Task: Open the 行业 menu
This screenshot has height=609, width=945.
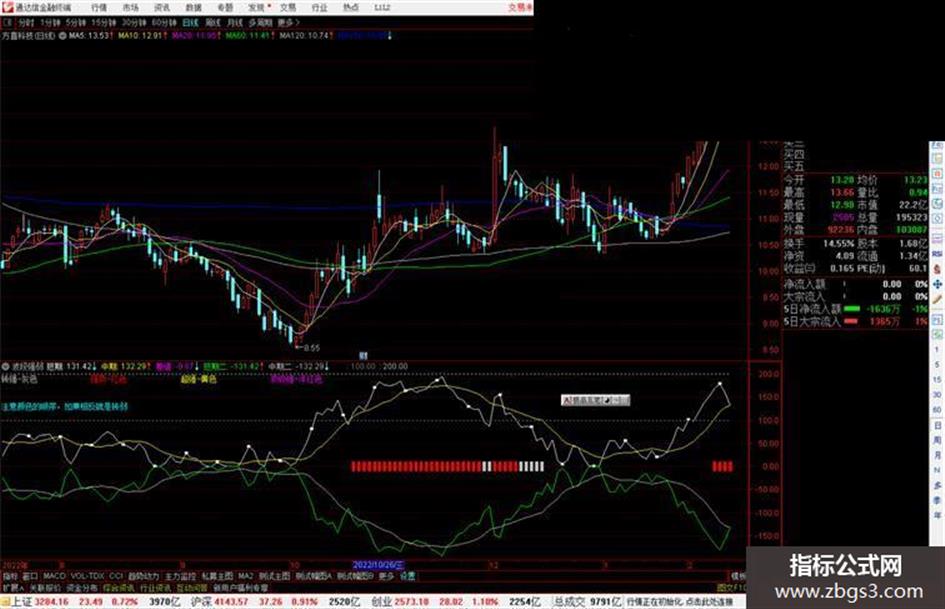Action: 319,8
